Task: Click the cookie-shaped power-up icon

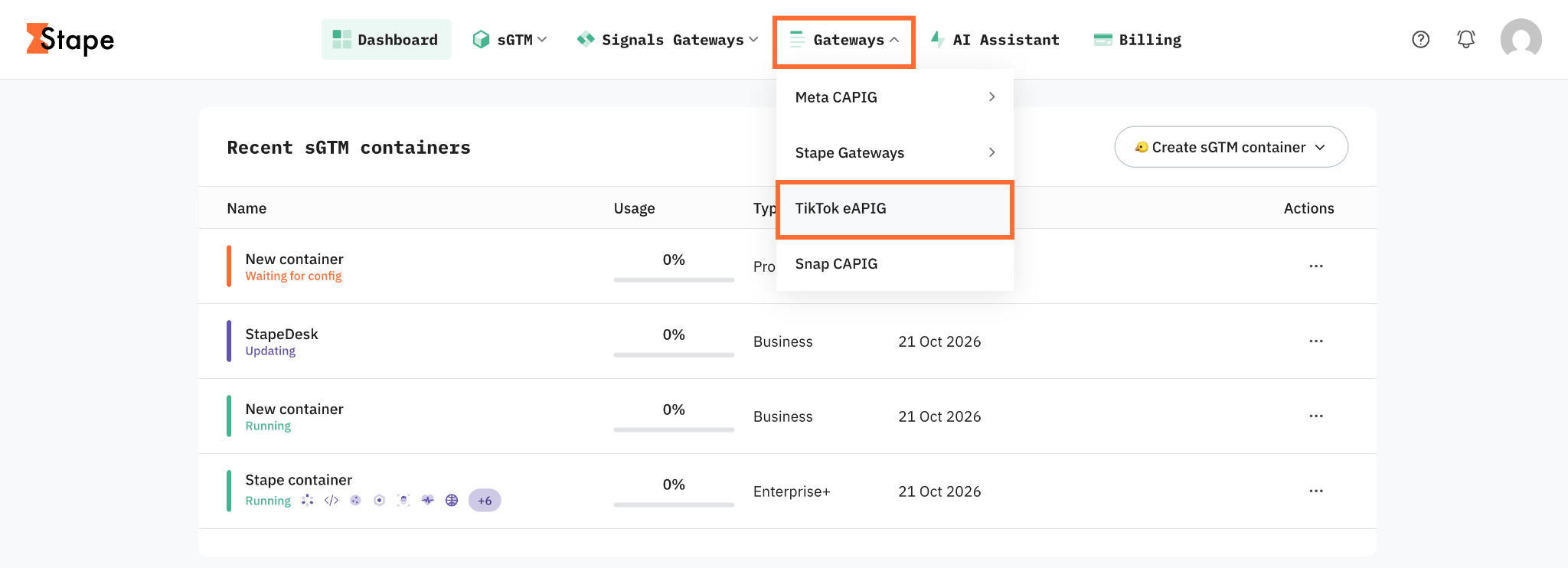Action: [355, 501]
